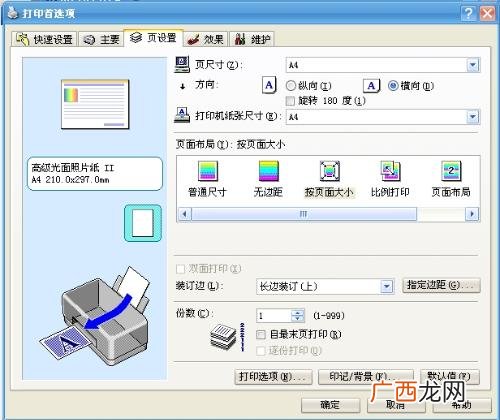500x420 pixels.
Task: Go to the 效果 tab
Action: pos(205,39)
